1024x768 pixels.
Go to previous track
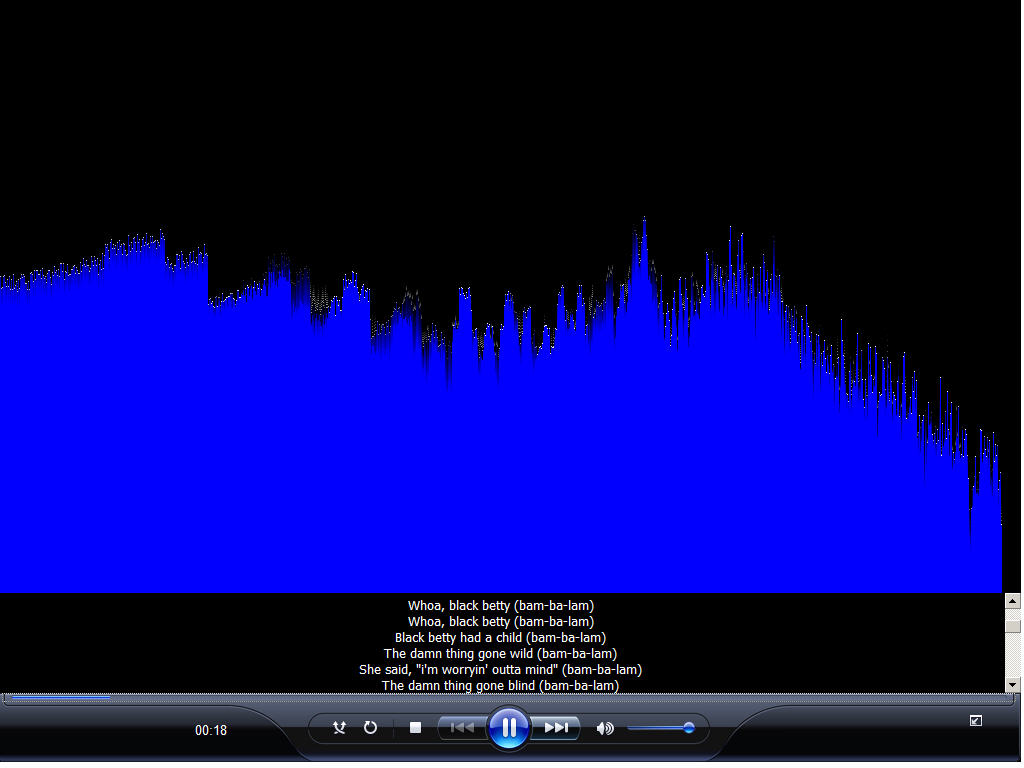pos(462,728)
